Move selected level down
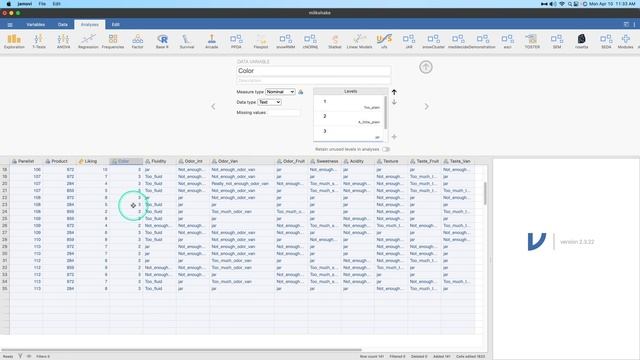 (x=394, y=102)
